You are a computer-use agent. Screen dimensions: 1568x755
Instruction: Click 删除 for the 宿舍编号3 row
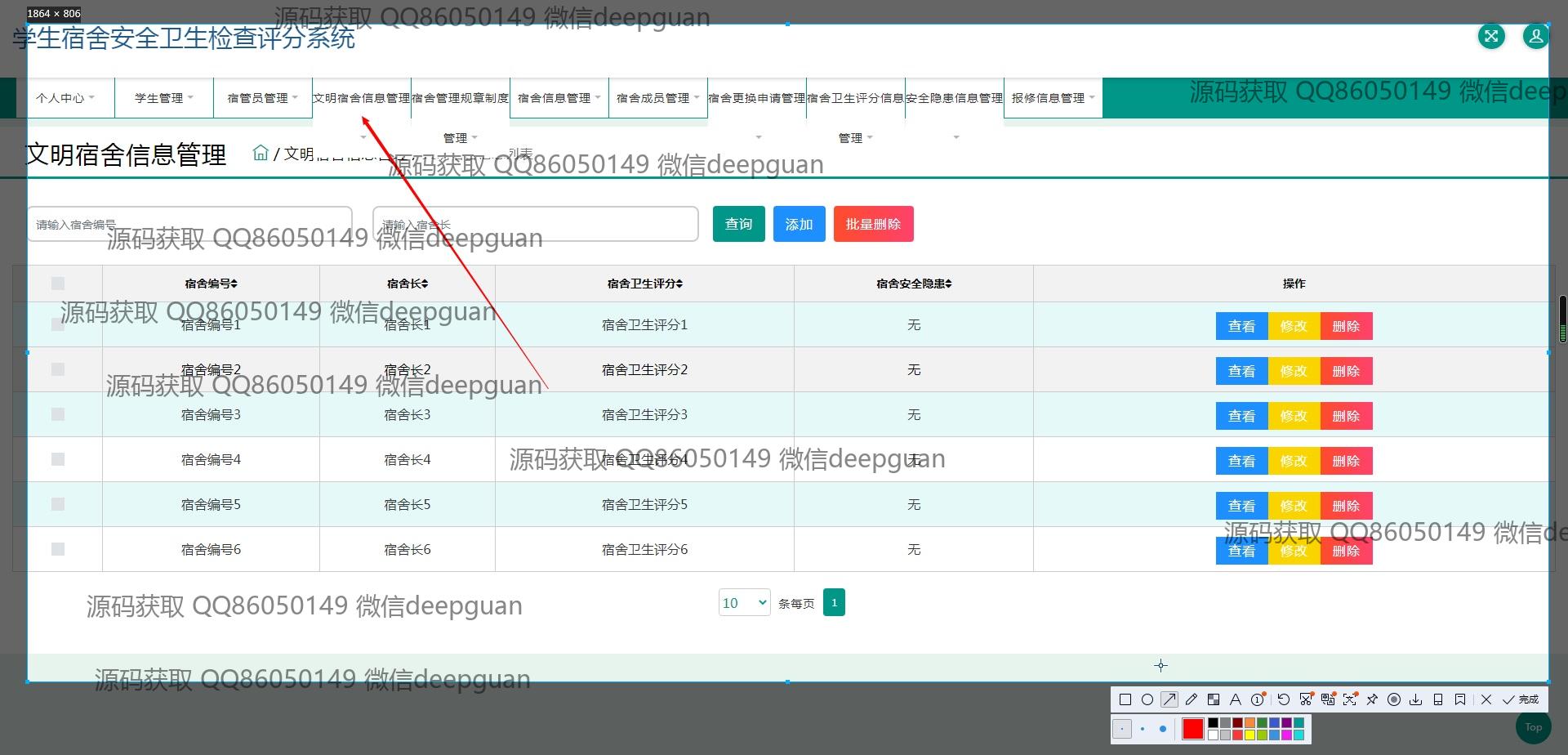coord(1347,416)
